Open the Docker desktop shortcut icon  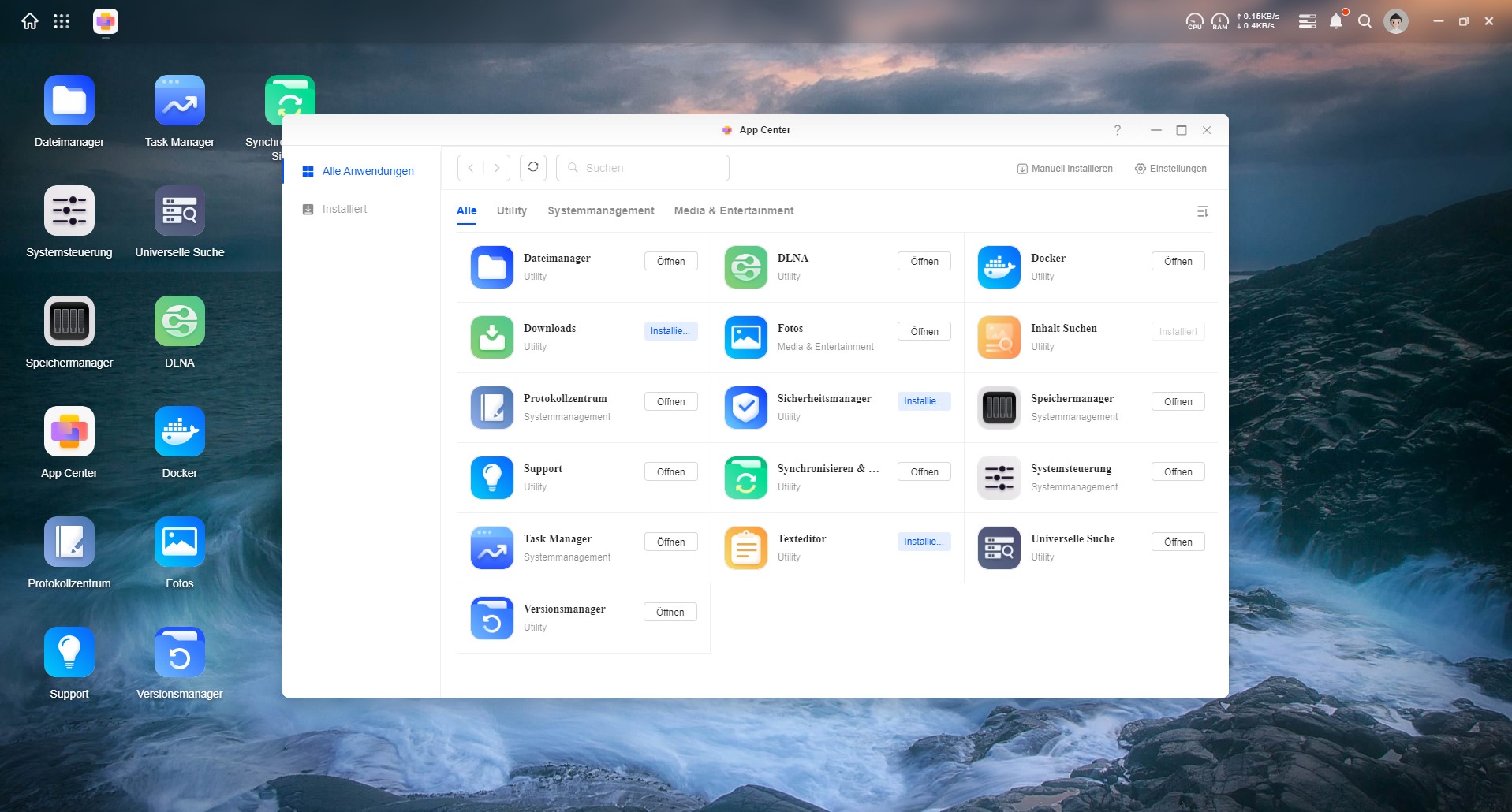(180, 432)
